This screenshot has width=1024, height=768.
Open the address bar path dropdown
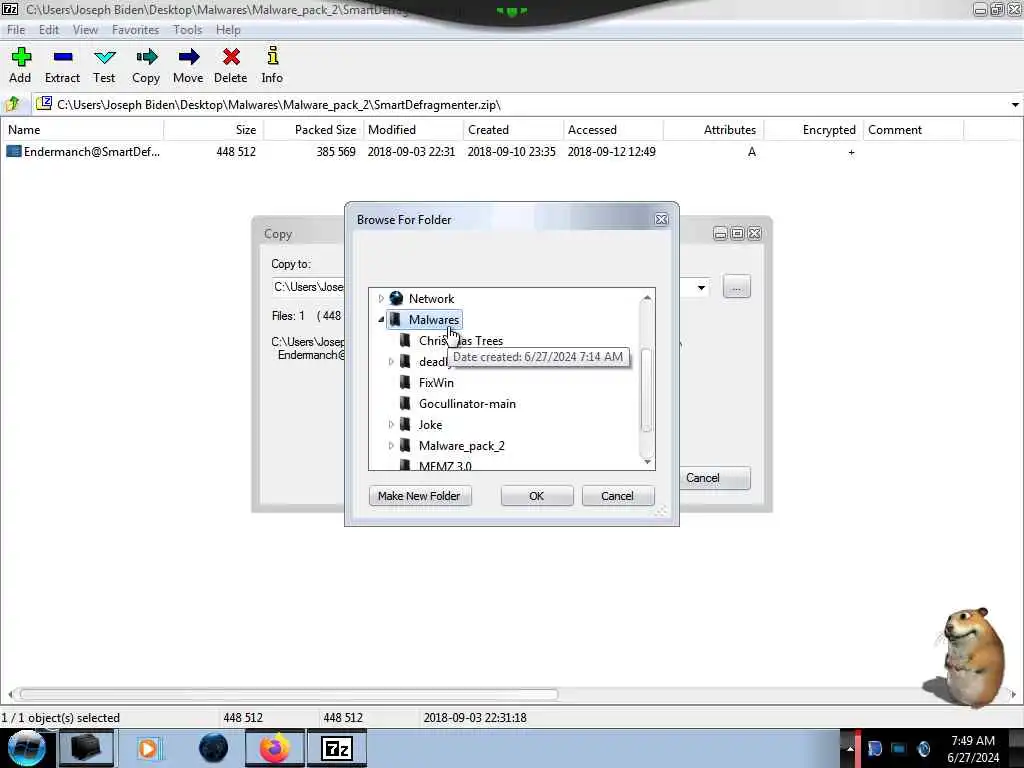click(x=1014, y=104)
